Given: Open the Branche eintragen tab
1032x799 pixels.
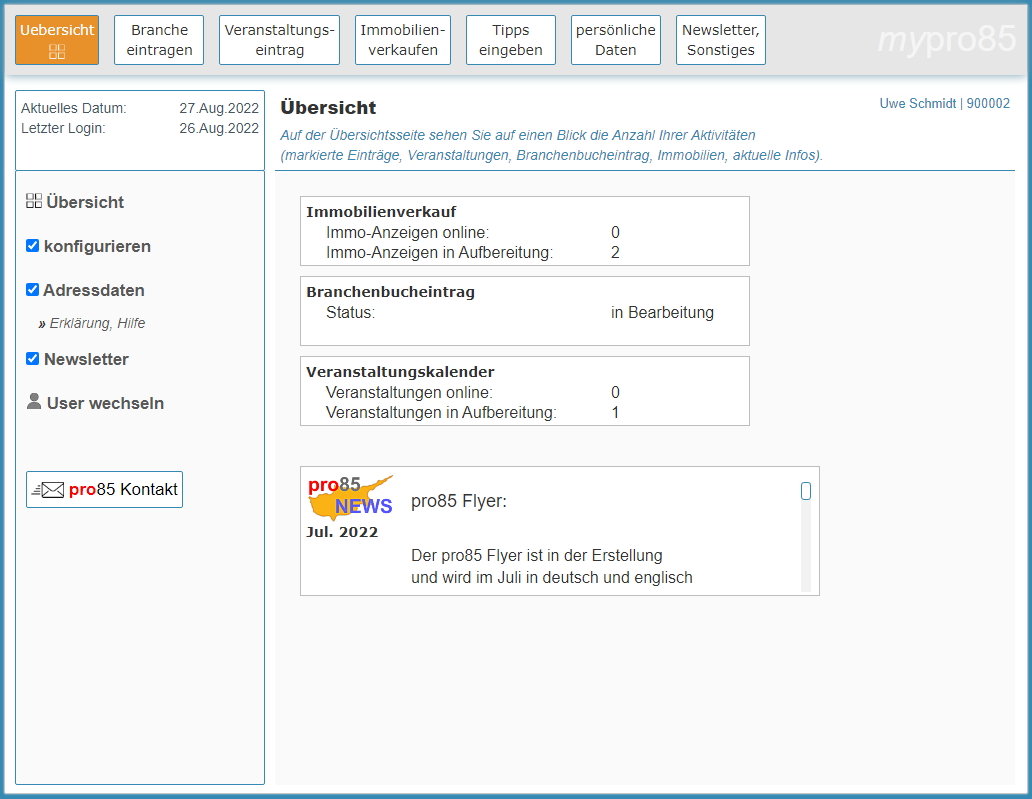Looking at the screenshot, I should (159, 40).
